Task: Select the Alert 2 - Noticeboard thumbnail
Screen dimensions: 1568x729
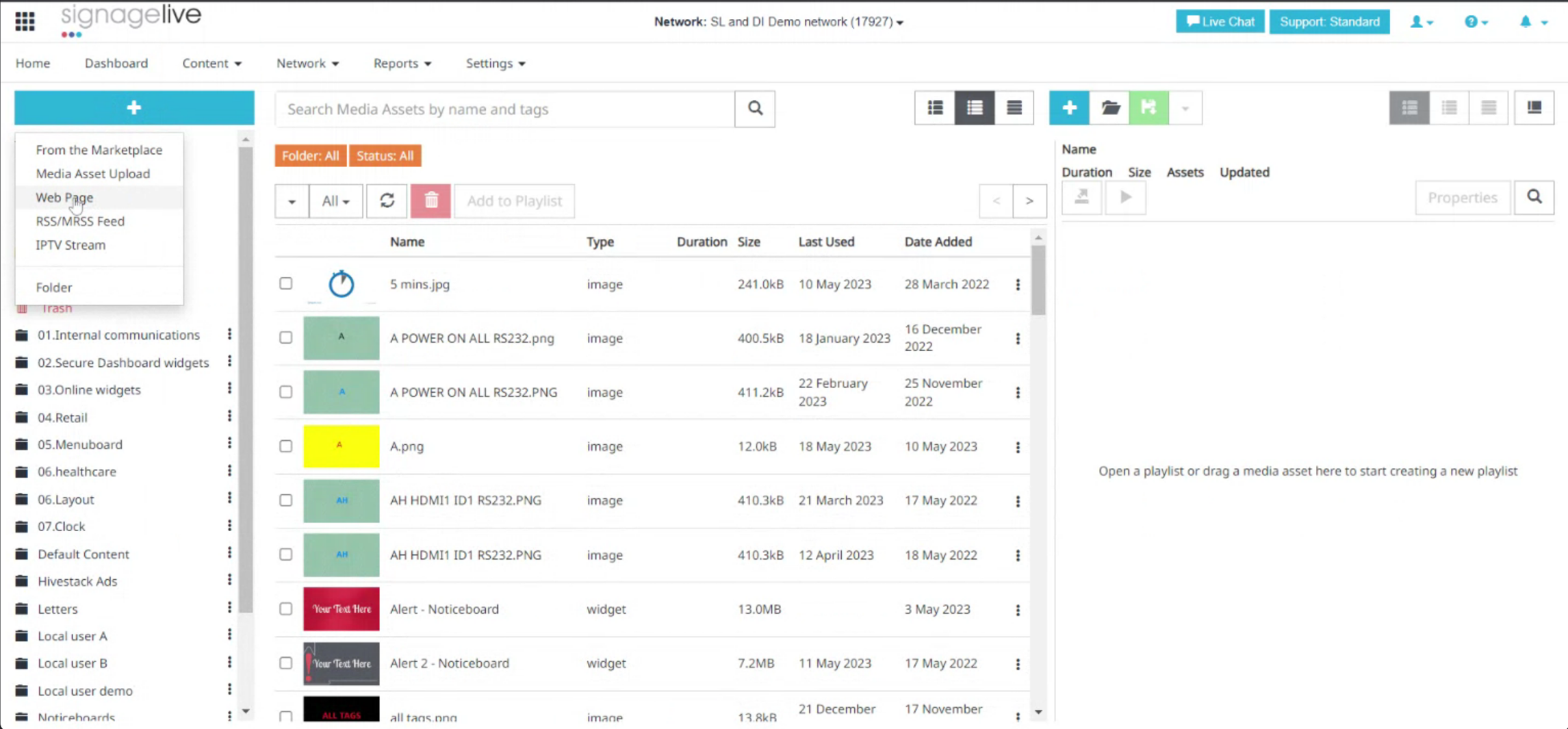Action: click(341, 663)
